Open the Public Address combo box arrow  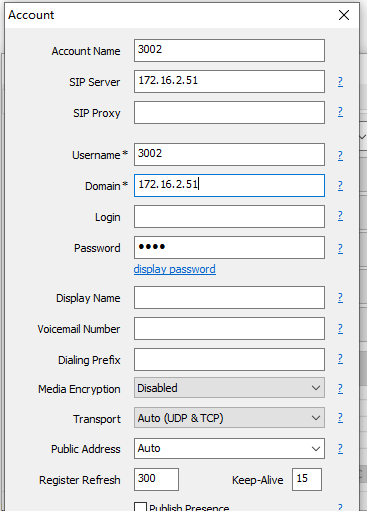click(316, 449)
